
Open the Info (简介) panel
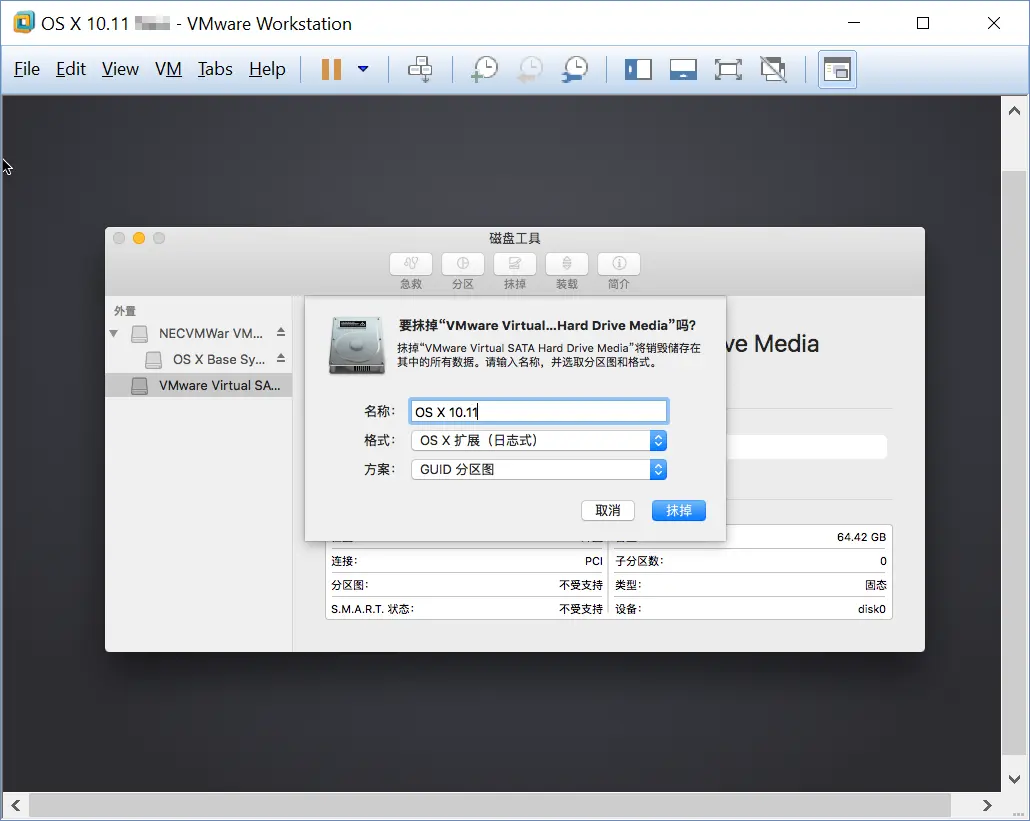618,264
